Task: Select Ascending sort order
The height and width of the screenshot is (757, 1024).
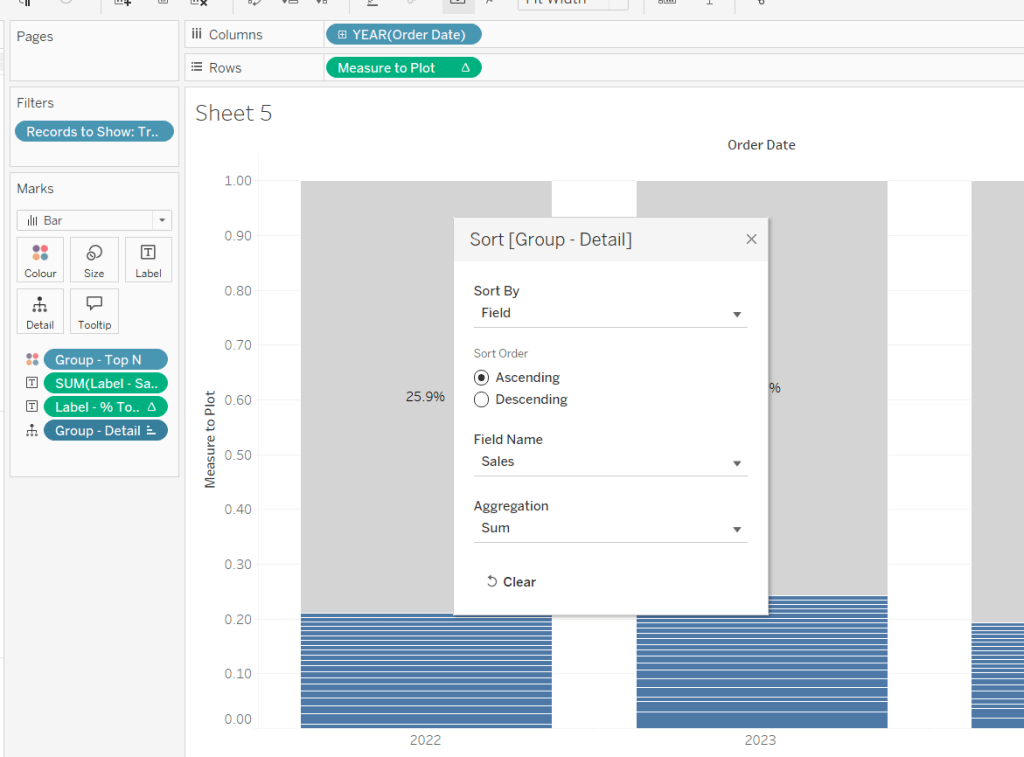Action: pyautogui.click(x=482, y=378)
